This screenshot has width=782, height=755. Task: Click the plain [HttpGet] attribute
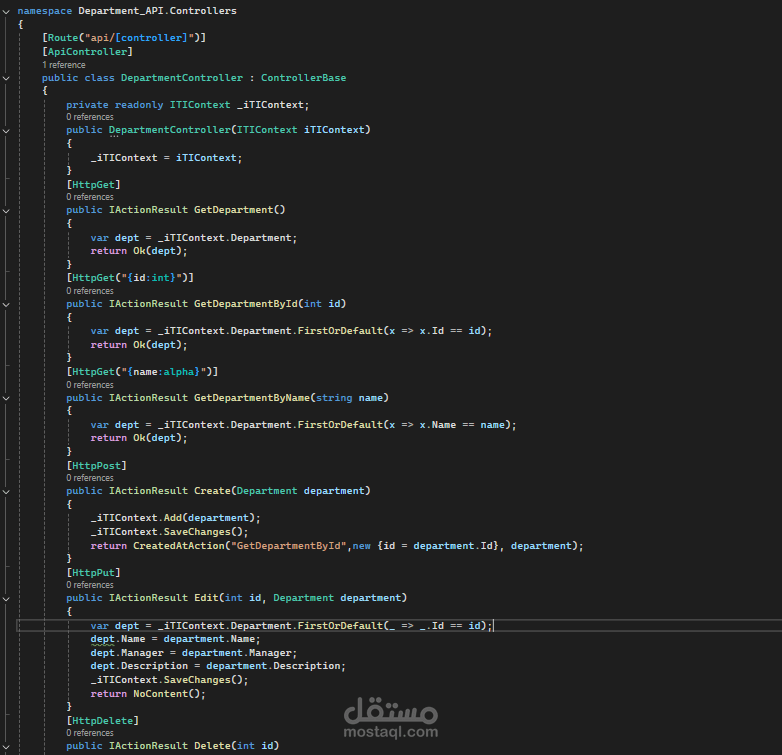click(93, 185)
